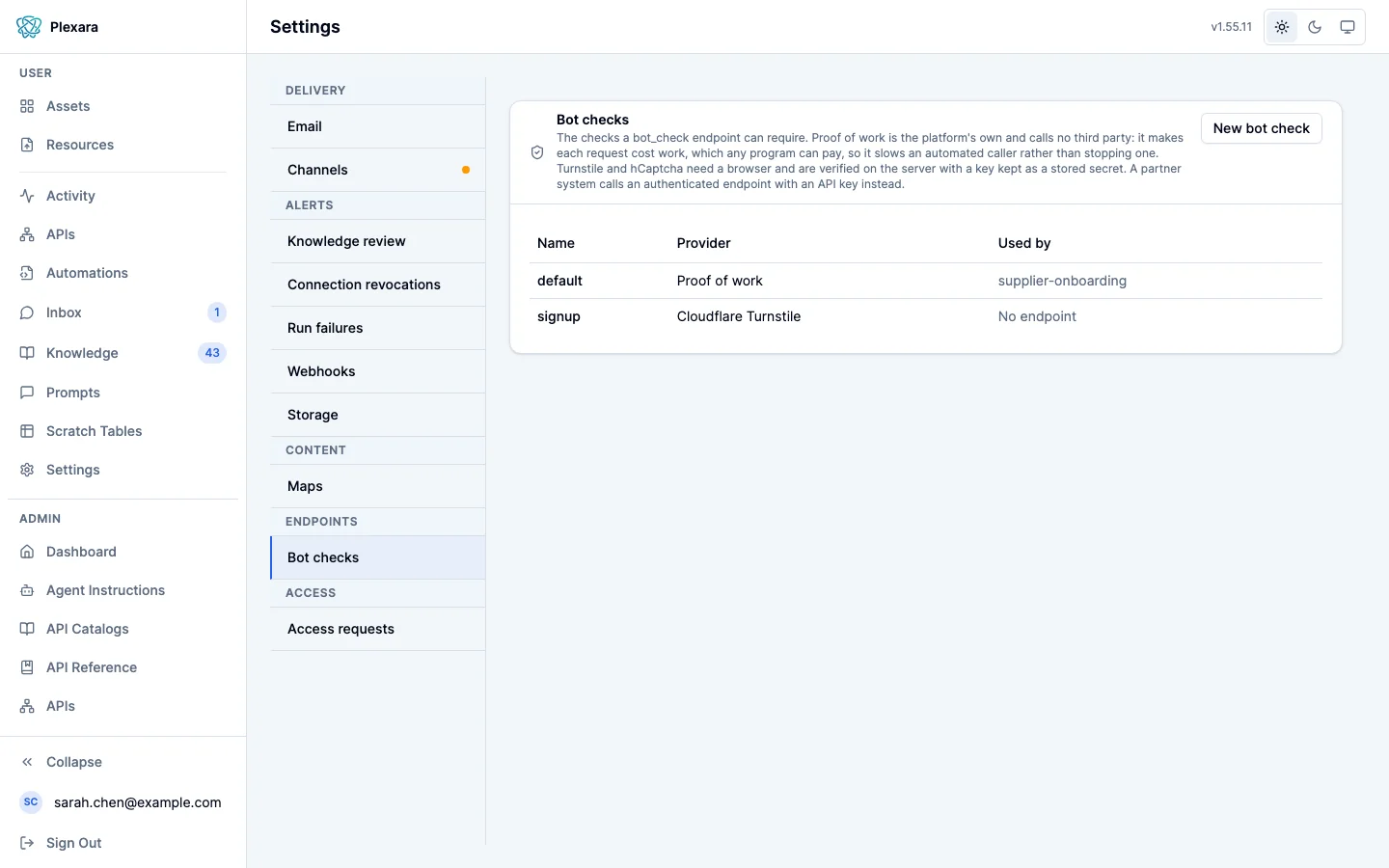Open API Reference
Screen dimensions: 1389x868
pos(123,667)
